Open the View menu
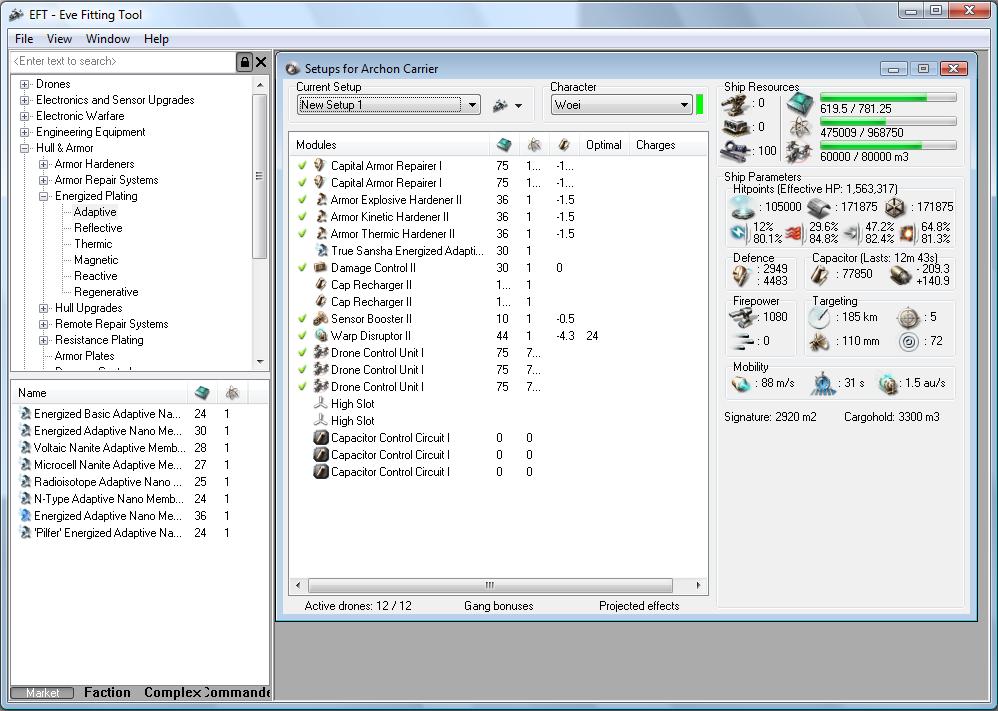 [59, 39]
